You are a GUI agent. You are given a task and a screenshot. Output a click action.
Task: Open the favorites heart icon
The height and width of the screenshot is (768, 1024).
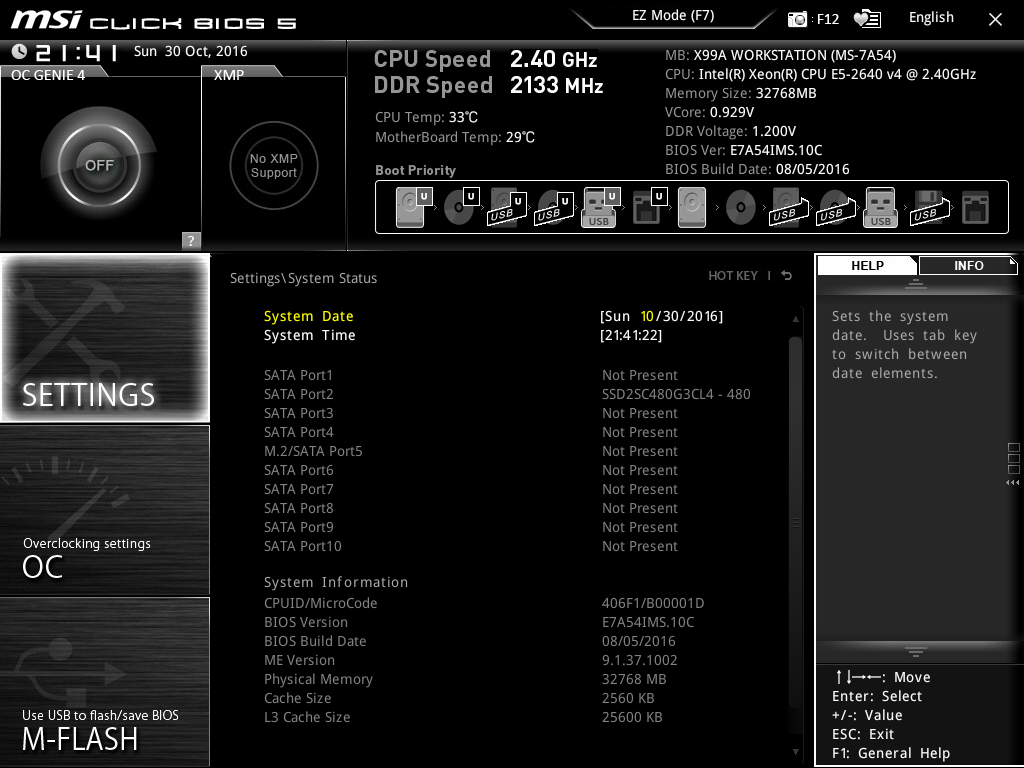(x=867, y=19)
